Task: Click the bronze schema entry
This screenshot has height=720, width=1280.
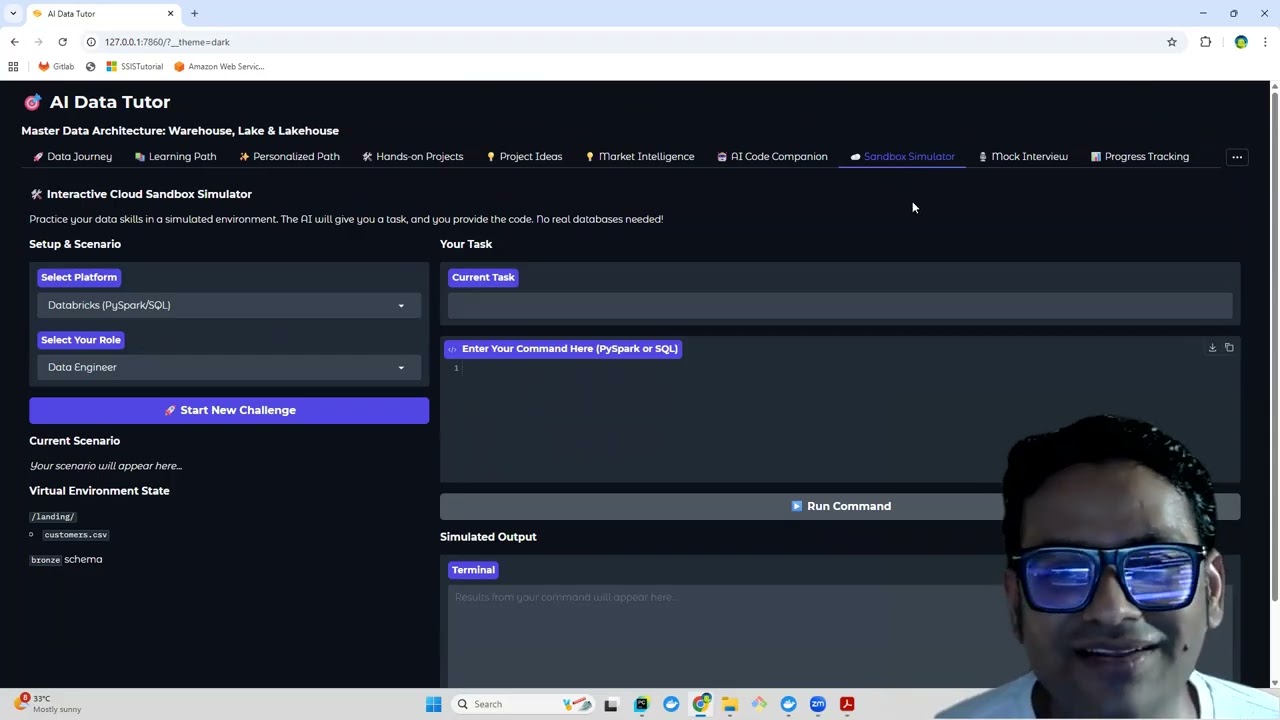Action: coord(66,560)
